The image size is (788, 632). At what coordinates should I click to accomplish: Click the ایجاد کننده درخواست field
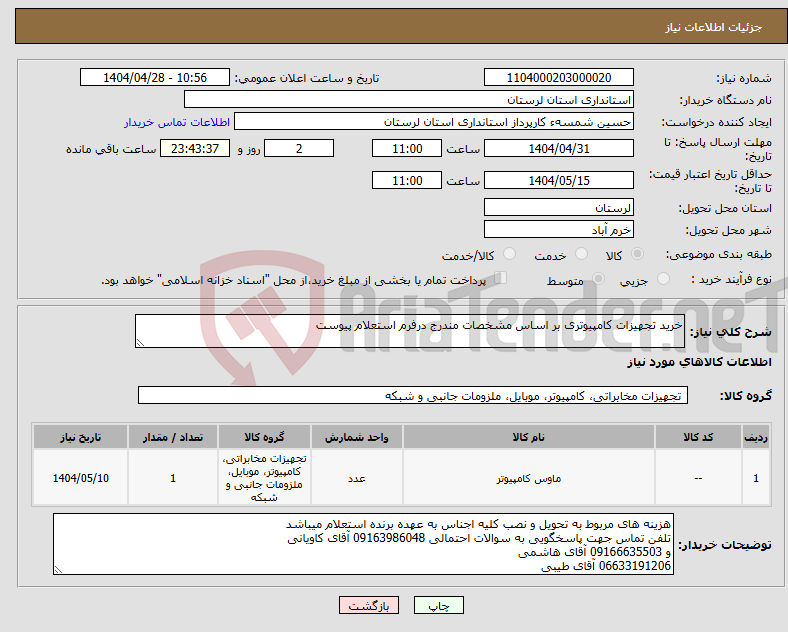(x=434, y=122)
